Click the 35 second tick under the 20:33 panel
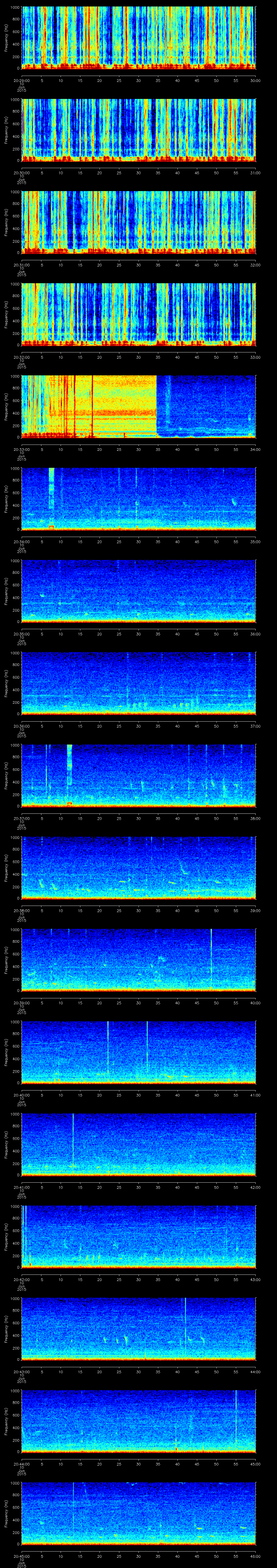Image resolution: width=277 pixels, height=1568 pixels. [158, 449]
